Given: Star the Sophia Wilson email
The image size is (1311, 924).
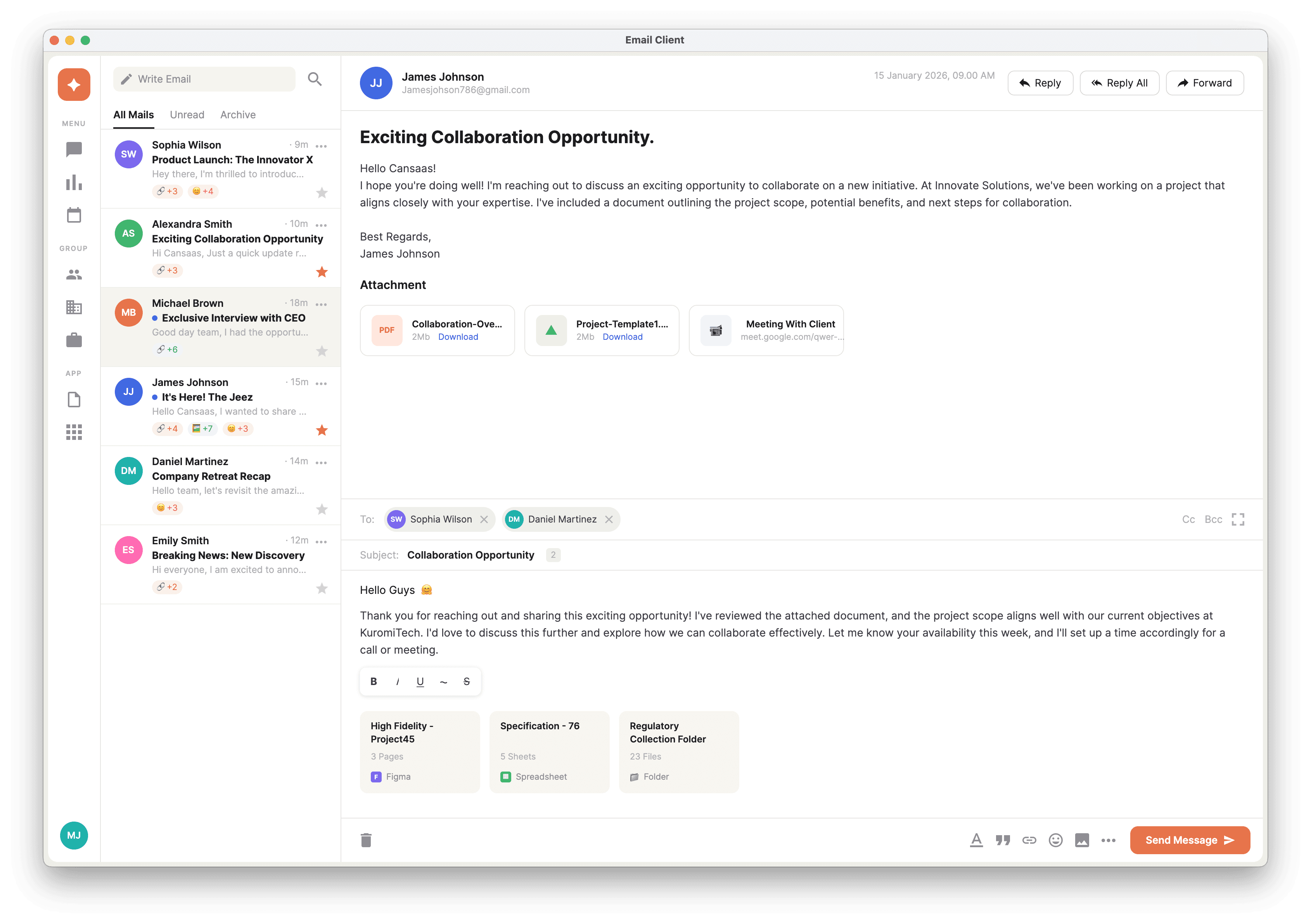Looking at the screenshot, I should tap(322, 192).
